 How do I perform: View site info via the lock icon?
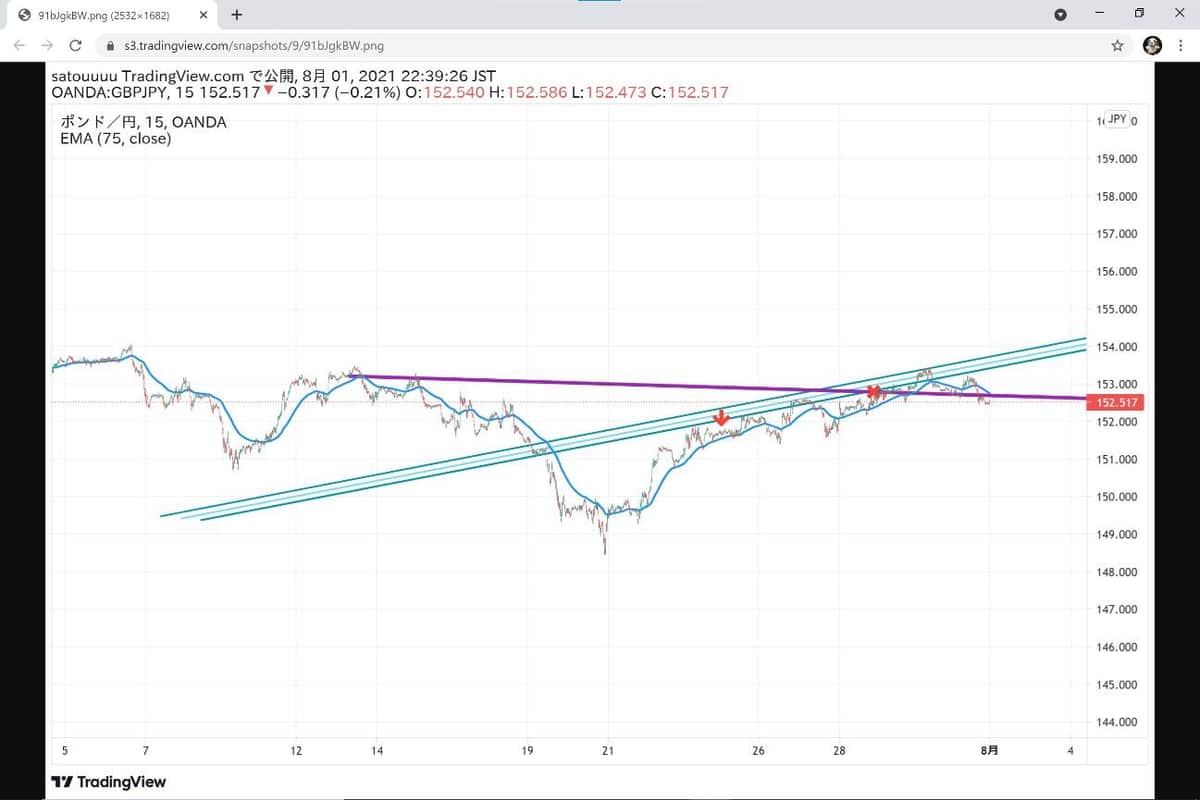[110, 46]
